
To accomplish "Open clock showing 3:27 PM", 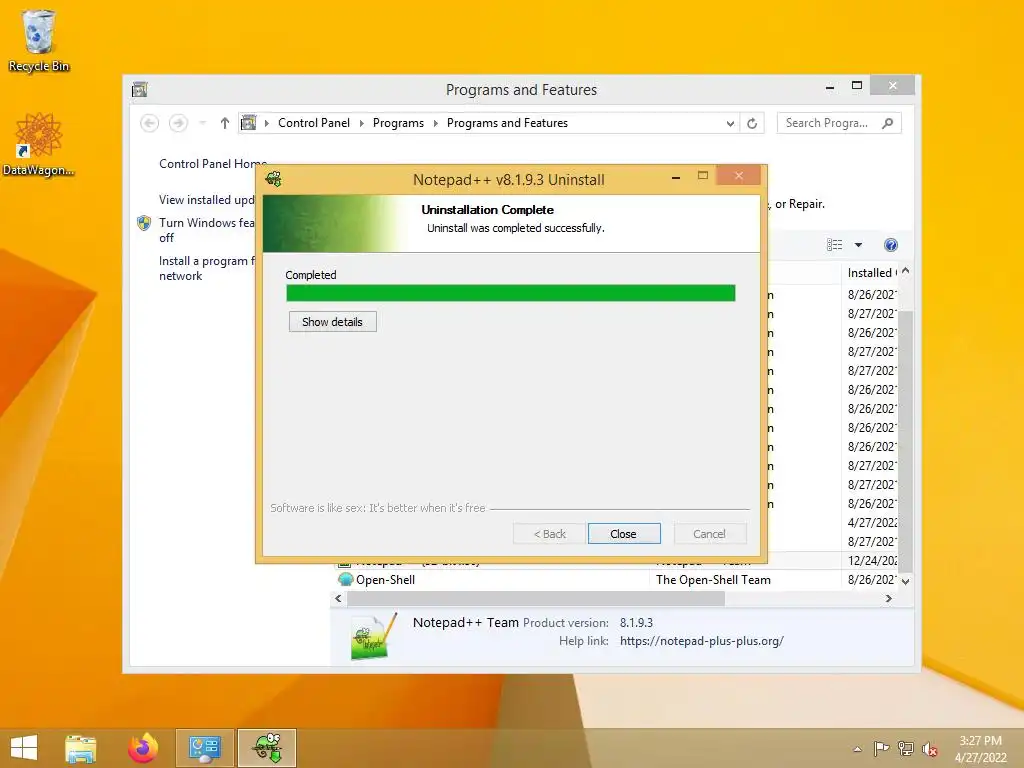I will (x=981, y=749).
